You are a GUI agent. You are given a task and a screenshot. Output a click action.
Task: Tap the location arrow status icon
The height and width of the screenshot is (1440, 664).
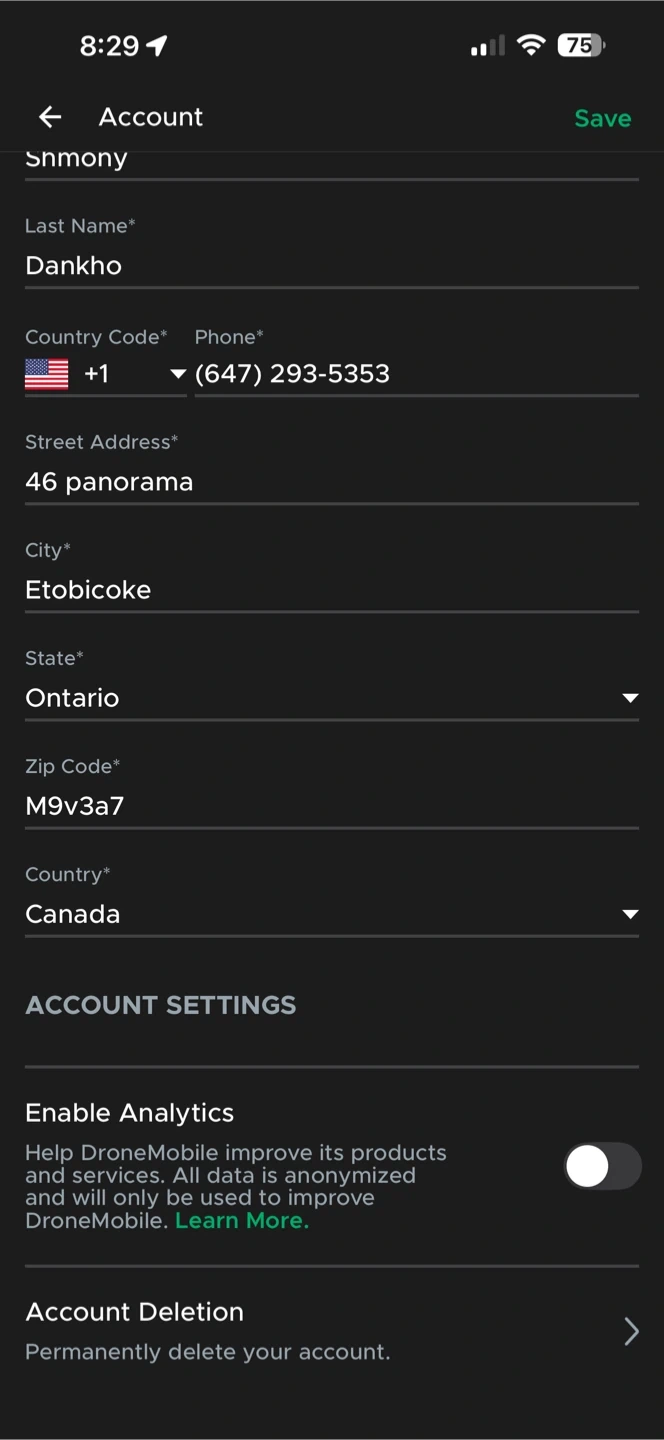tap(157, 46)
